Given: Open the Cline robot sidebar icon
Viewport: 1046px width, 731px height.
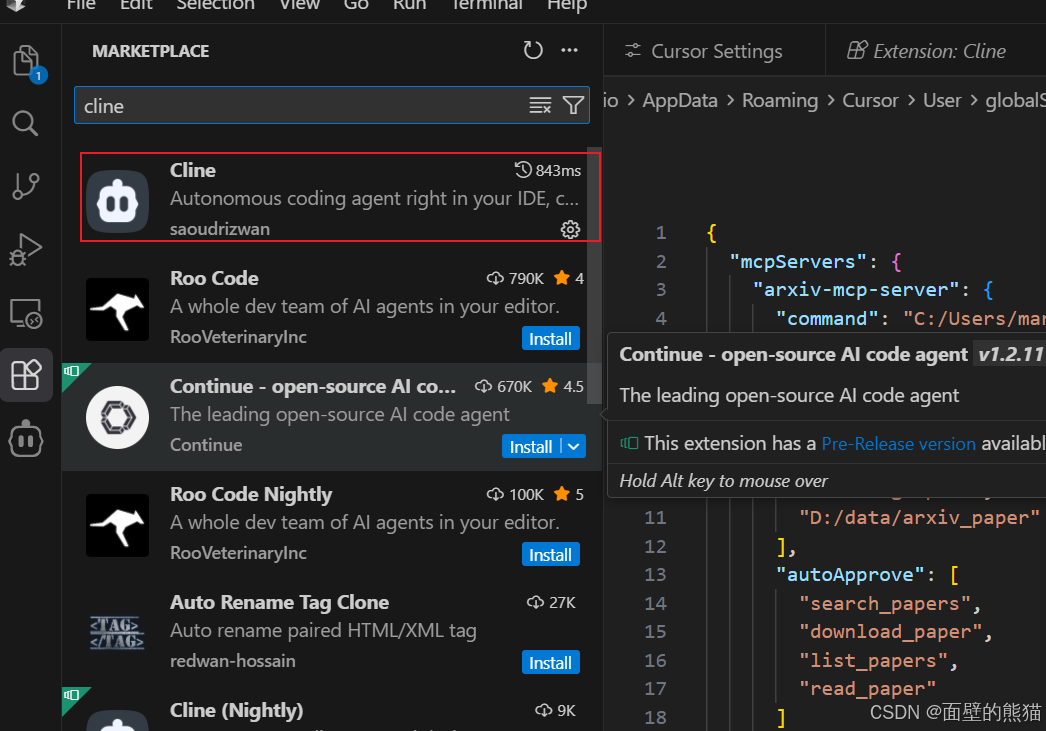Looking at the screenshot, I should click(26, 439).
